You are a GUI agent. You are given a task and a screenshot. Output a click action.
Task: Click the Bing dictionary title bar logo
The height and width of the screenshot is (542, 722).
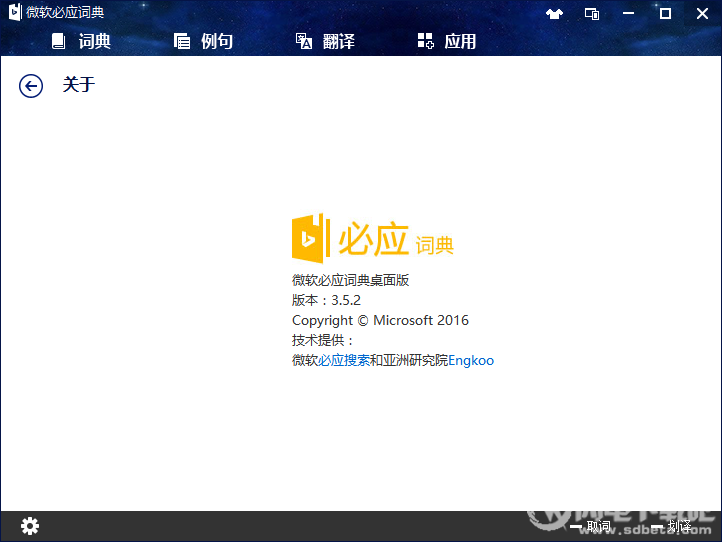point(15,12)
